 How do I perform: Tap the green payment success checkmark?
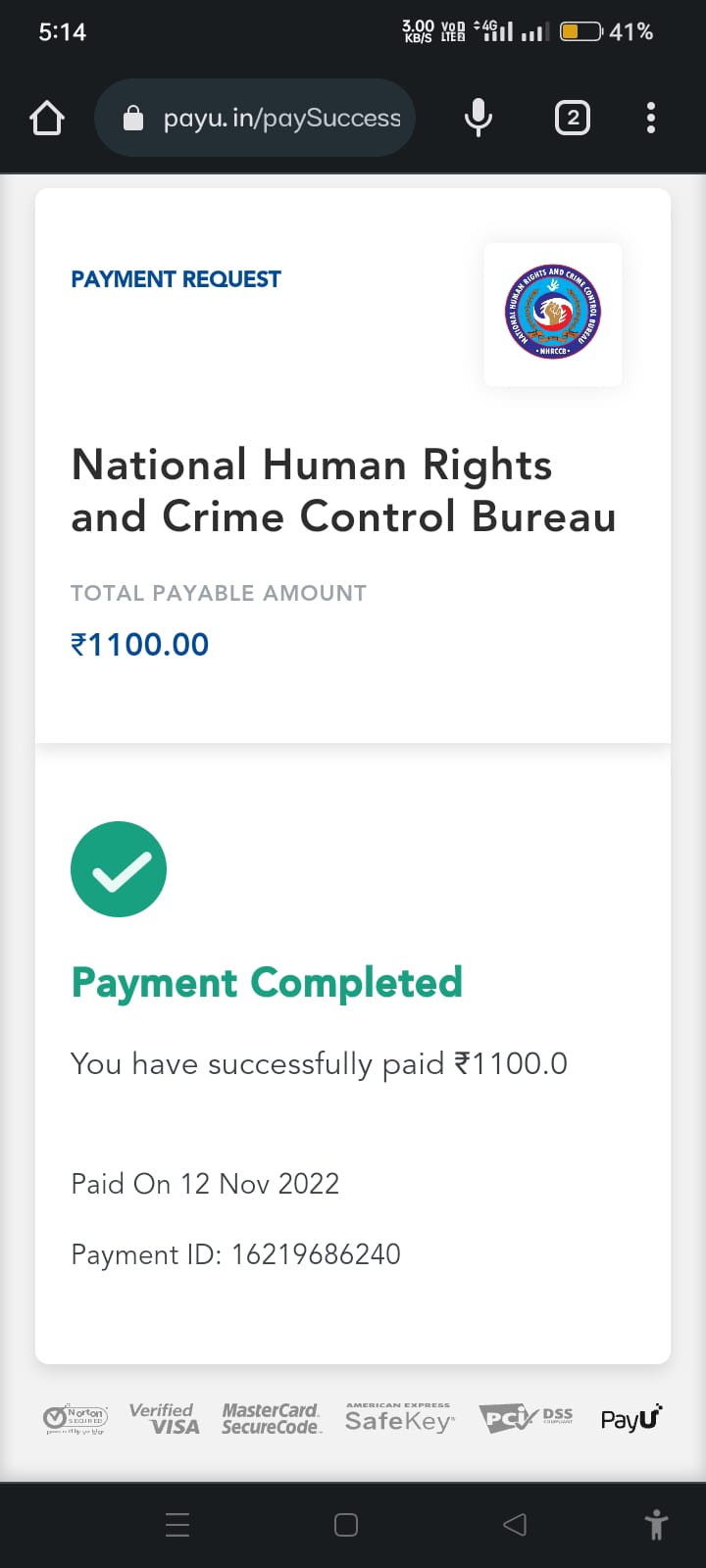point(119,869)
